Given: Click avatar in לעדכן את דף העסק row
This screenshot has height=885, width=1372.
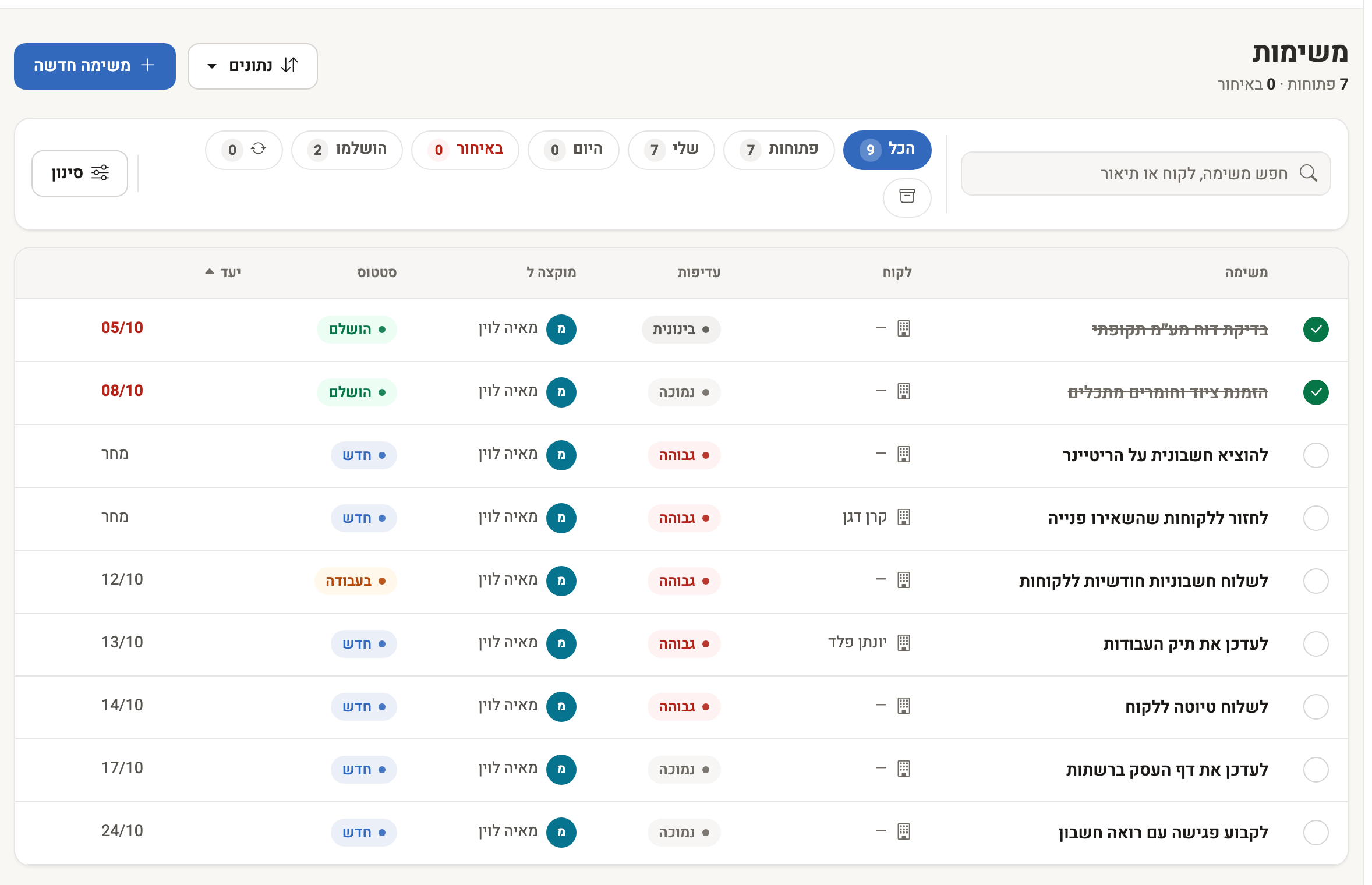Looking at the screenshot, I should [561, 769].
